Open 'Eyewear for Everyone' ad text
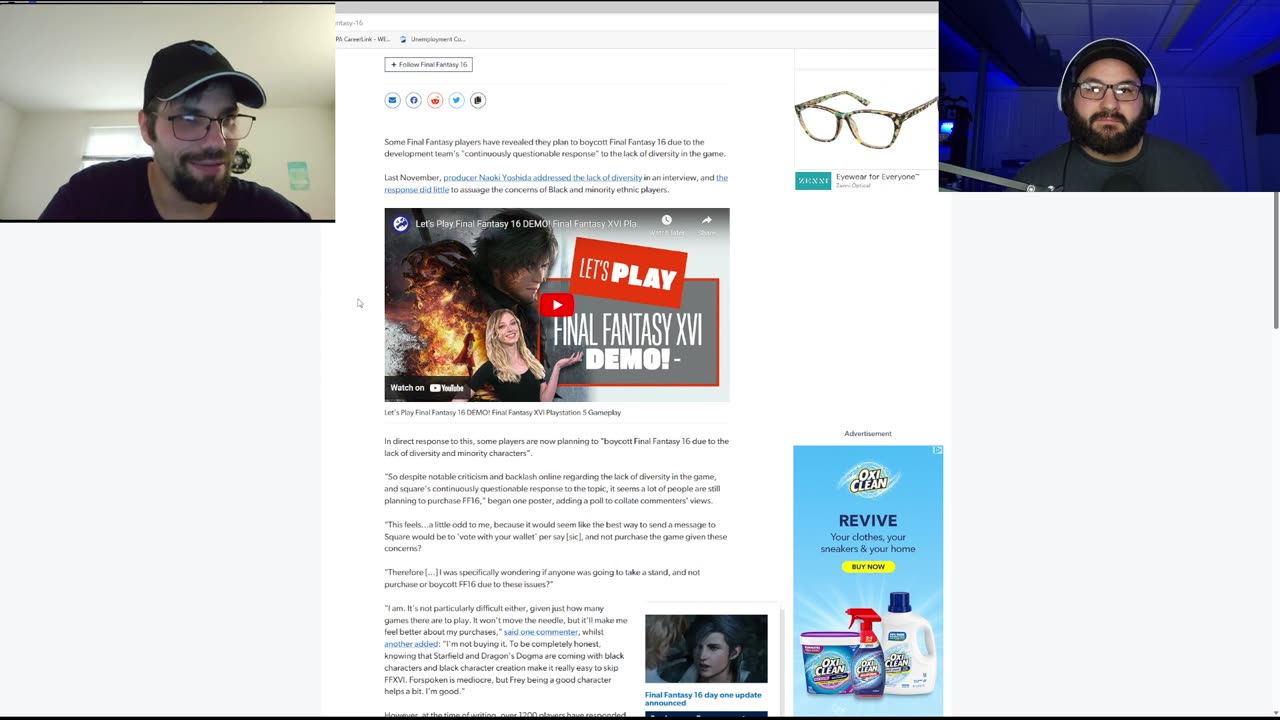Viewport: 1280px width, 720px height. point(877,177)
